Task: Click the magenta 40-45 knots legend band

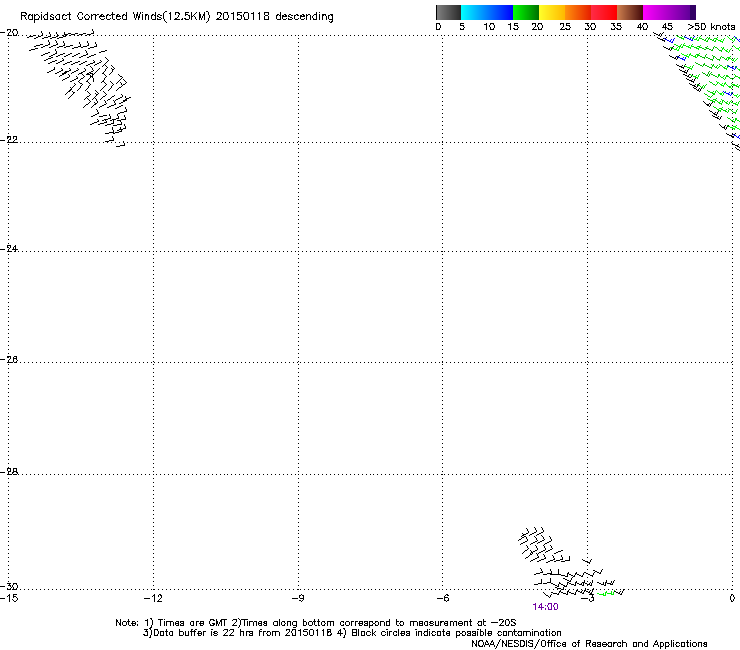Action: (x=656, y=12)
